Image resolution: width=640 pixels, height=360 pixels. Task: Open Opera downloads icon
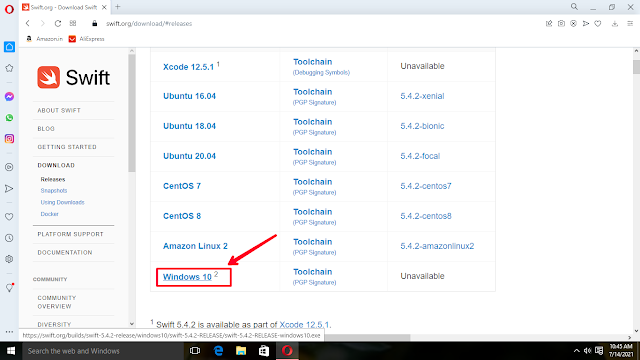click(615, 24)
